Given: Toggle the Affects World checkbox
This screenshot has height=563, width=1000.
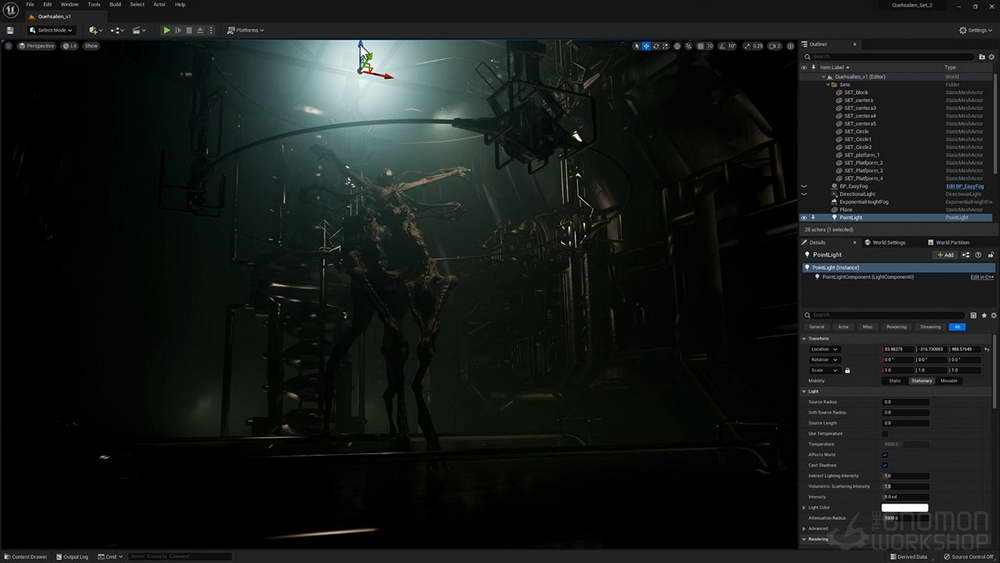Looking at the screenshot, I should tap(885, 455).
